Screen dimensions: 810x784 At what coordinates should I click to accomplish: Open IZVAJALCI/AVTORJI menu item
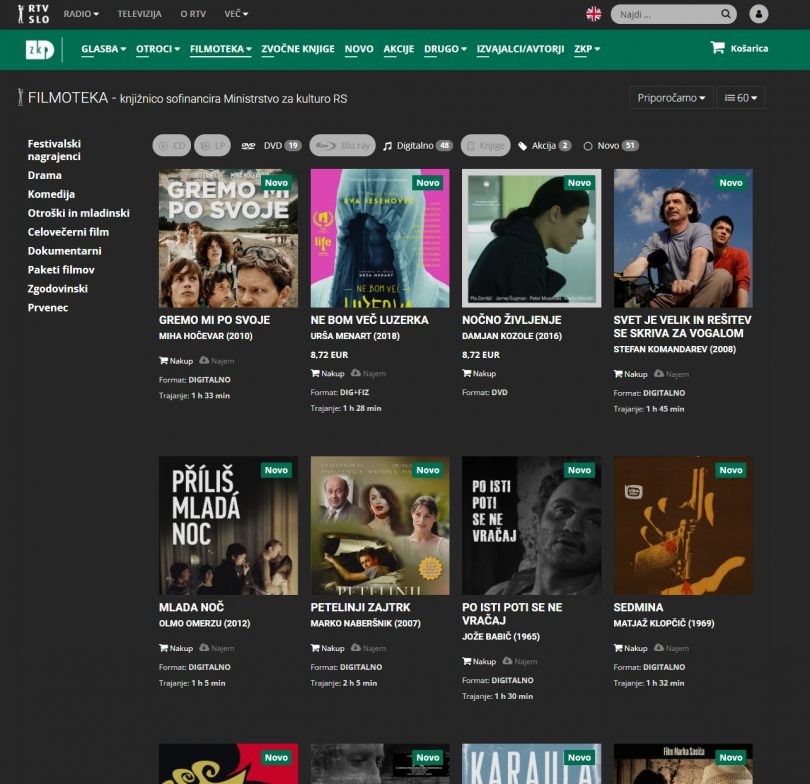tap(520, 49)
